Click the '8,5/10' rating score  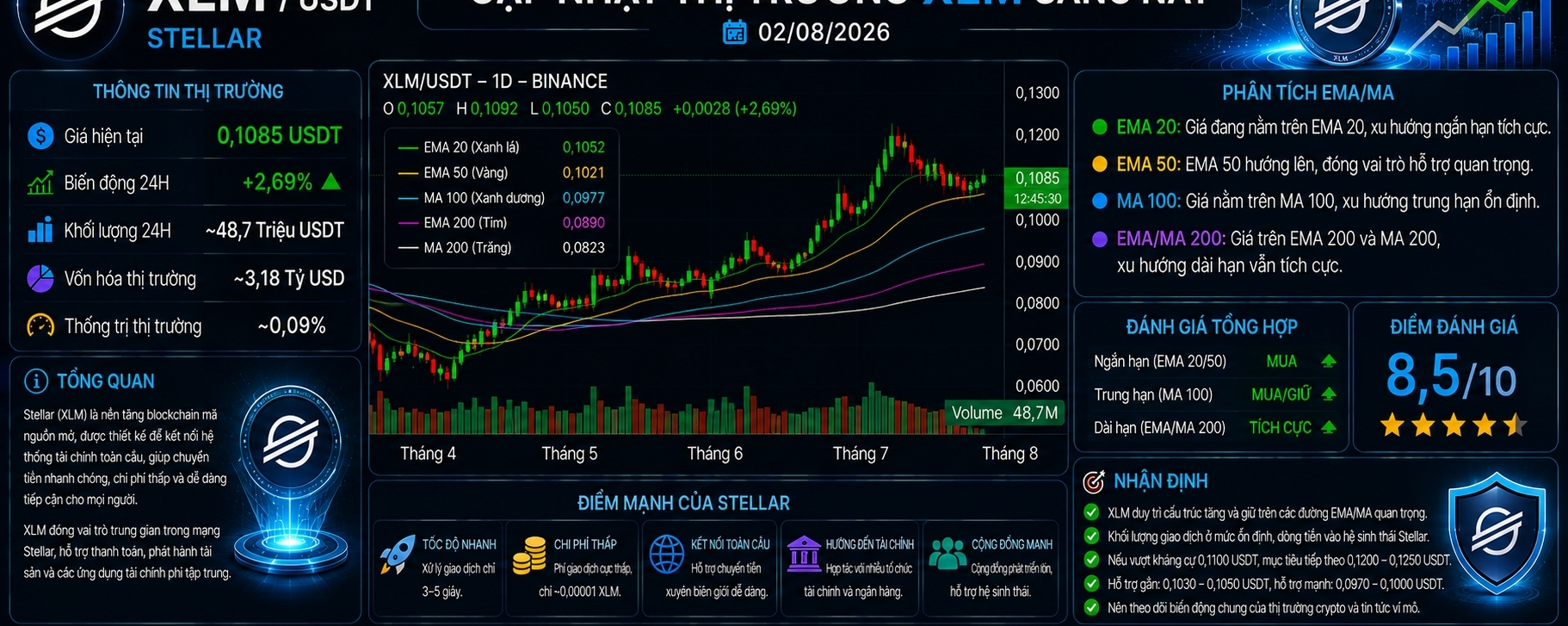pyautogui.click(x=1451, y=376)
